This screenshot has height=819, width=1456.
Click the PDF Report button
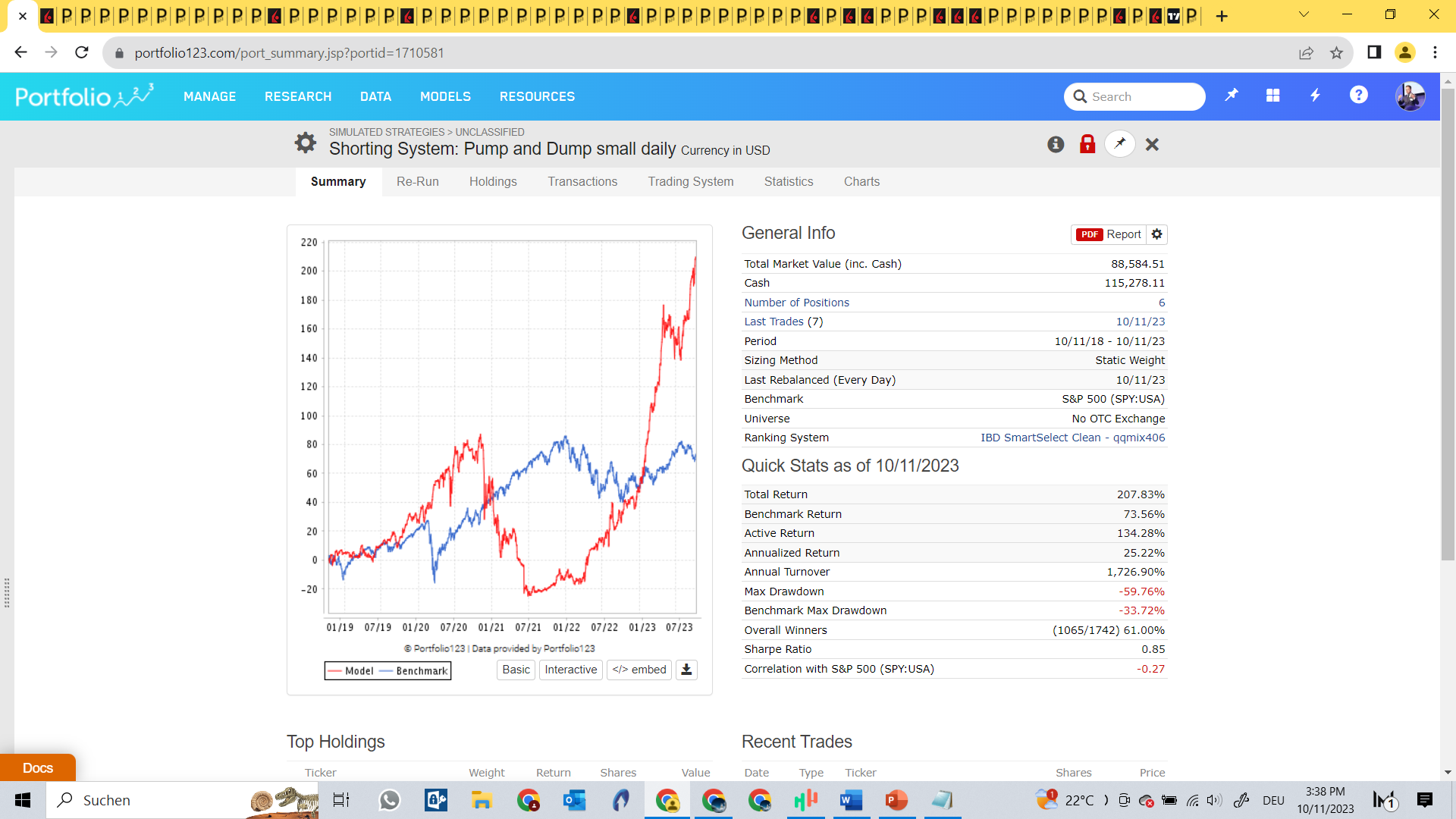(1108, 234)
